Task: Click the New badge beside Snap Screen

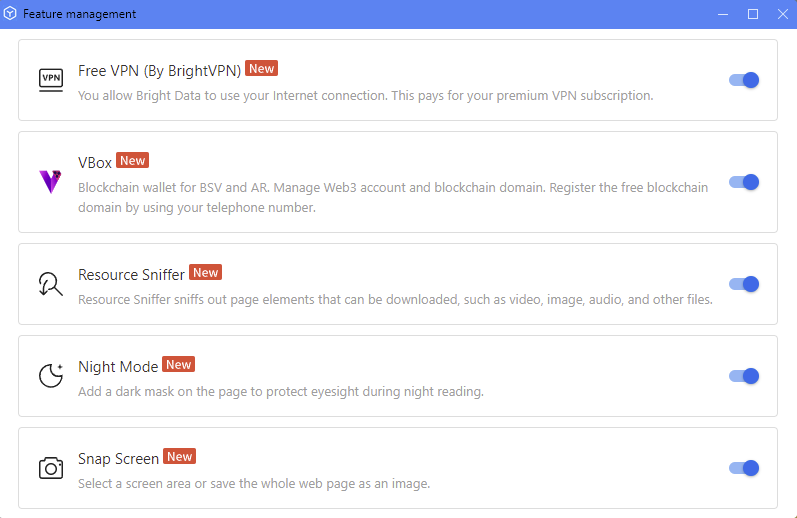Action: (179, 456)
